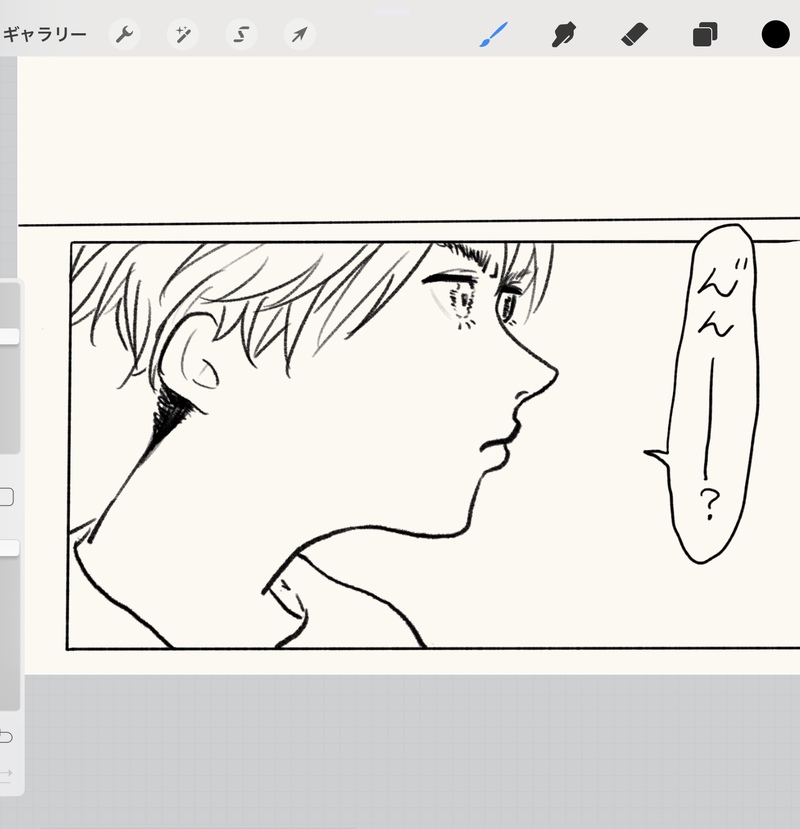Tap the brush size slider handle

click(9, 337)
